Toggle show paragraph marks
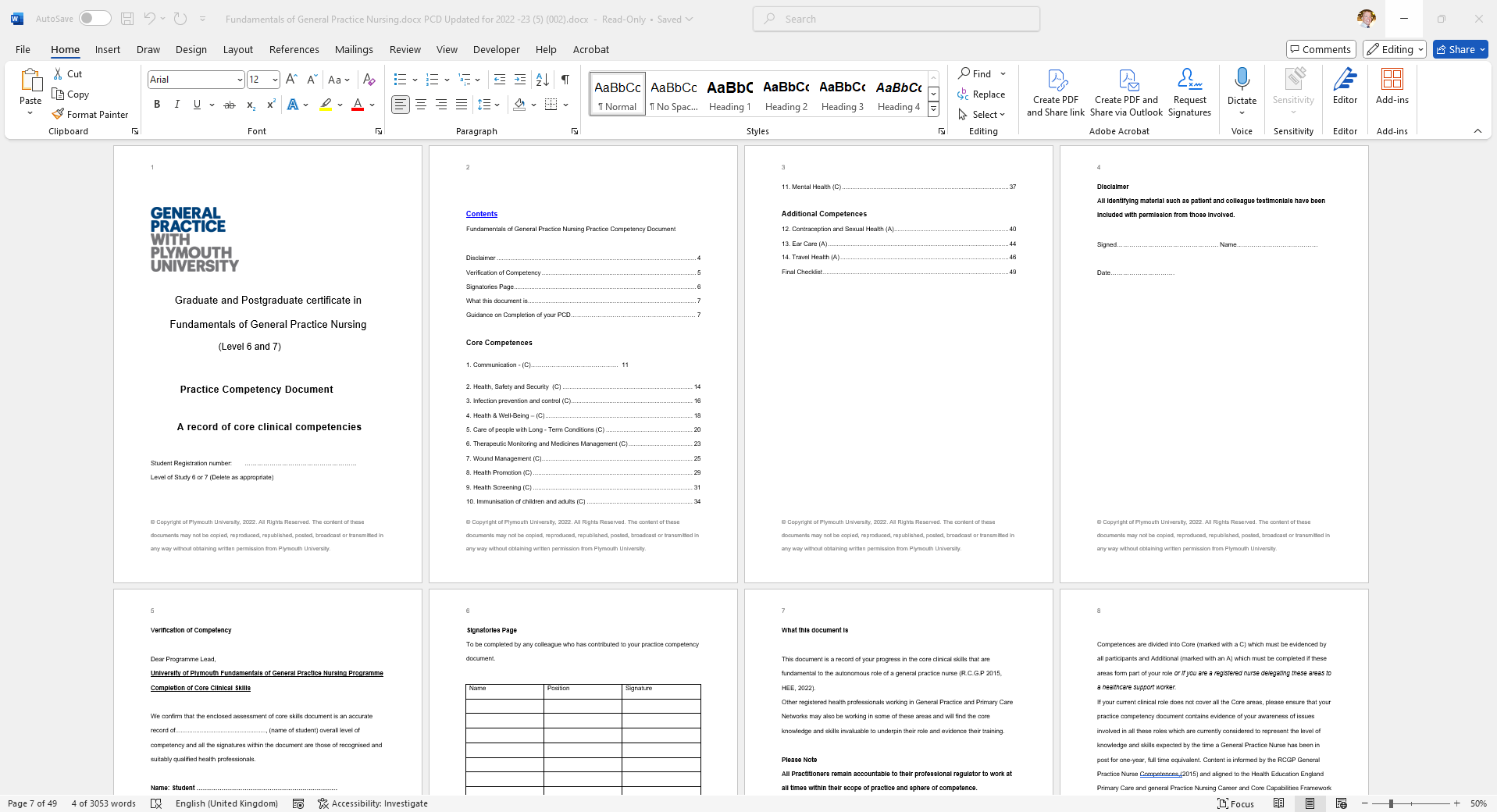The image size is (1497, 812). [565, 79]
